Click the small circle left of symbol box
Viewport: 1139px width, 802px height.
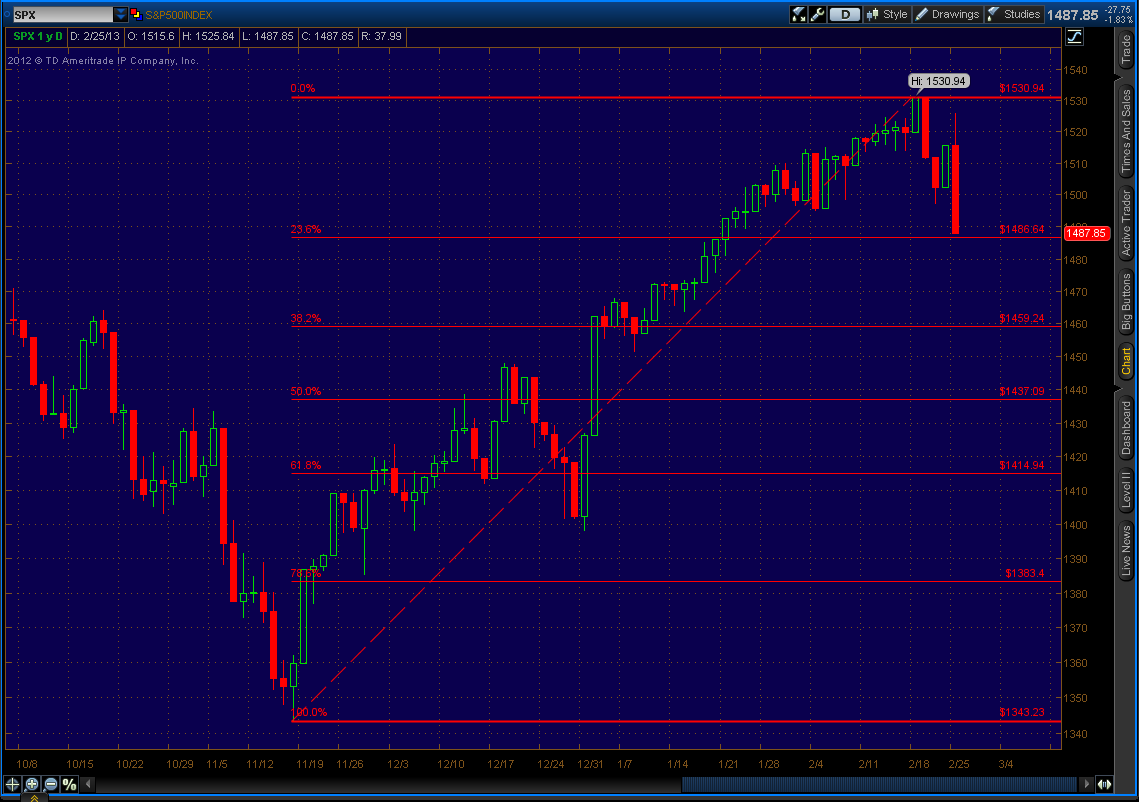(x=7, y=15)
